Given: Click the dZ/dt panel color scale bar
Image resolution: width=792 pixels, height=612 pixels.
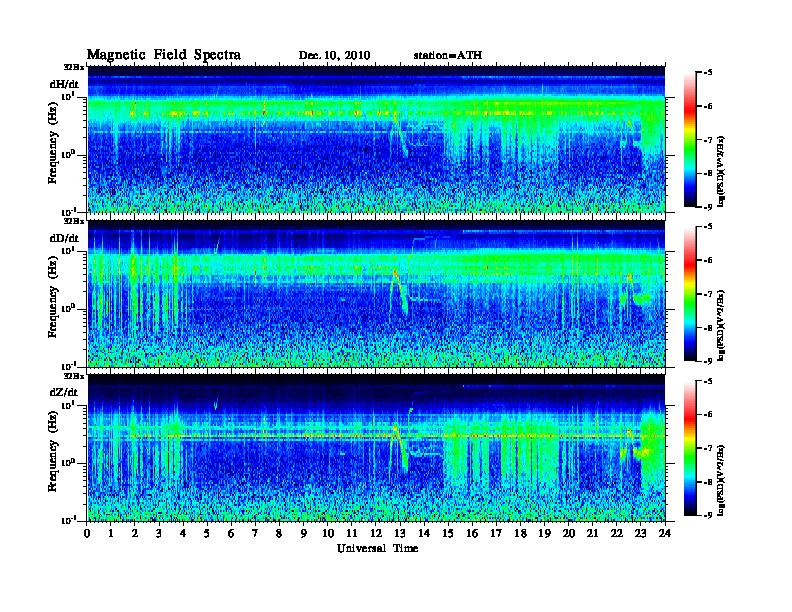Looking at the screenshot, I should [x=690, y=448].
